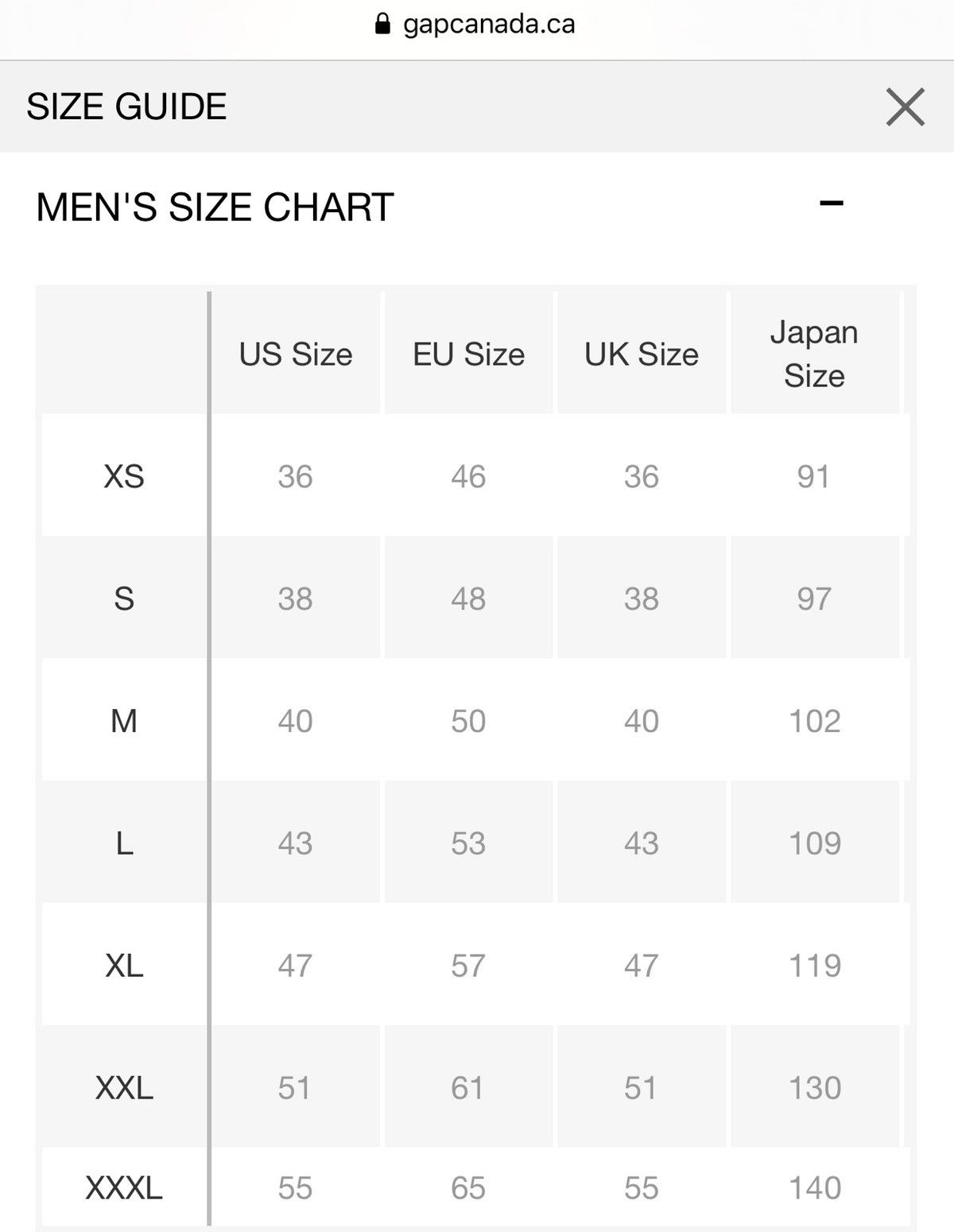Tap the S row label
The height and width of the screenshot is (1232, 954).
pyautogui.click(x=124, y=599)
